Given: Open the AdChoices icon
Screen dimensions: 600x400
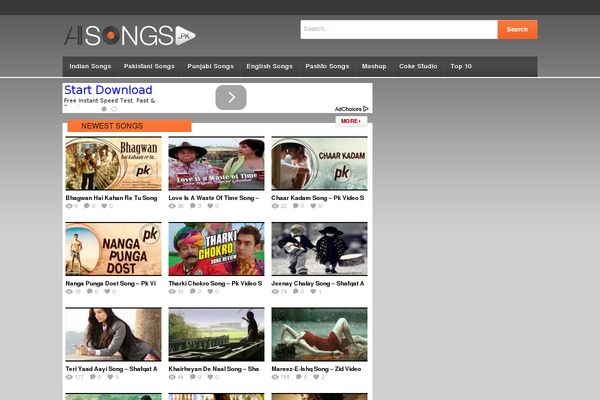Looking at the screenshot, I should [x=366, y=109].
